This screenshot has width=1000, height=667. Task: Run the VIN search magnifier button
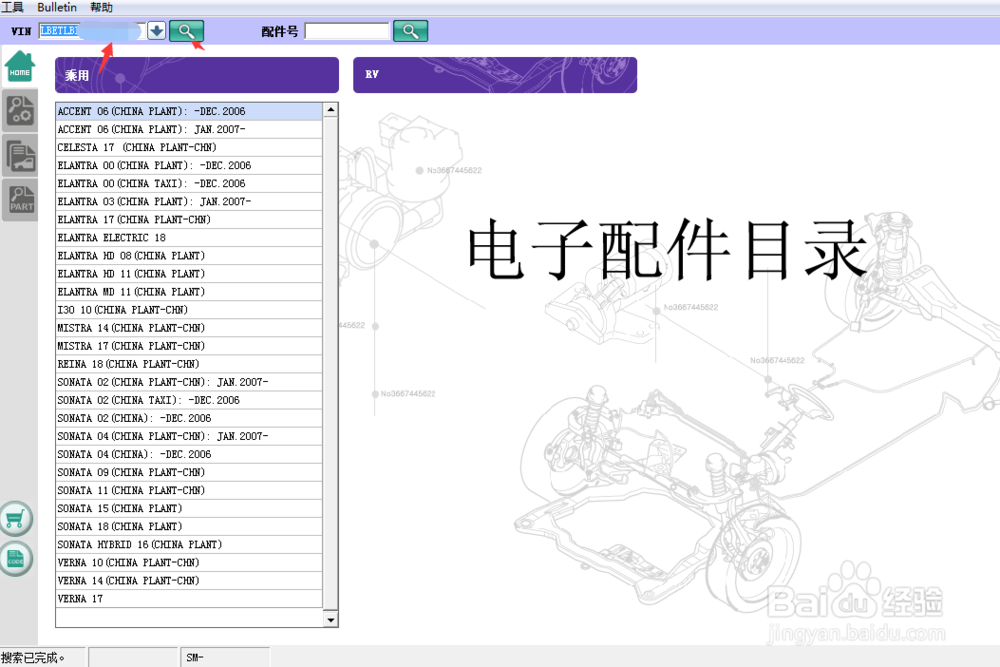[x=186, y=31]
